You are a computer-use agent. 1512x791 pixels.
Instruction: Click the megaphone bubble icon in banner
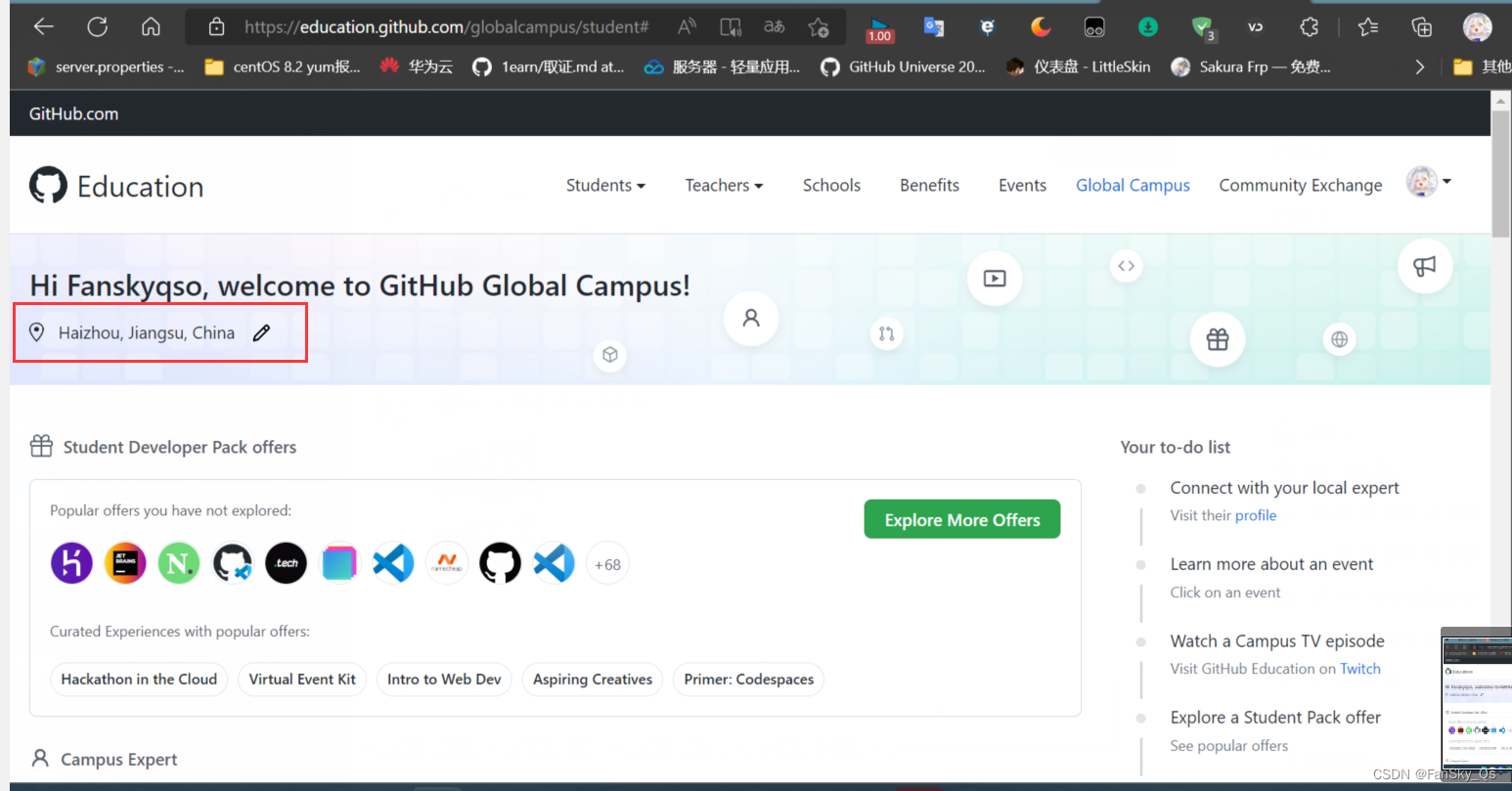(1425, 265)
